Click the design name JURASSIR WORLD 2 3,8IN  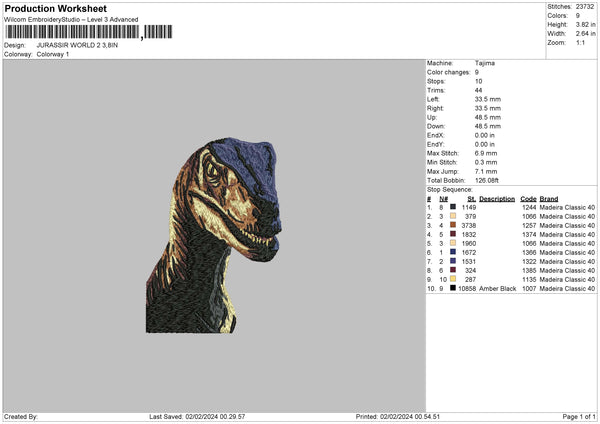[77, 45]
